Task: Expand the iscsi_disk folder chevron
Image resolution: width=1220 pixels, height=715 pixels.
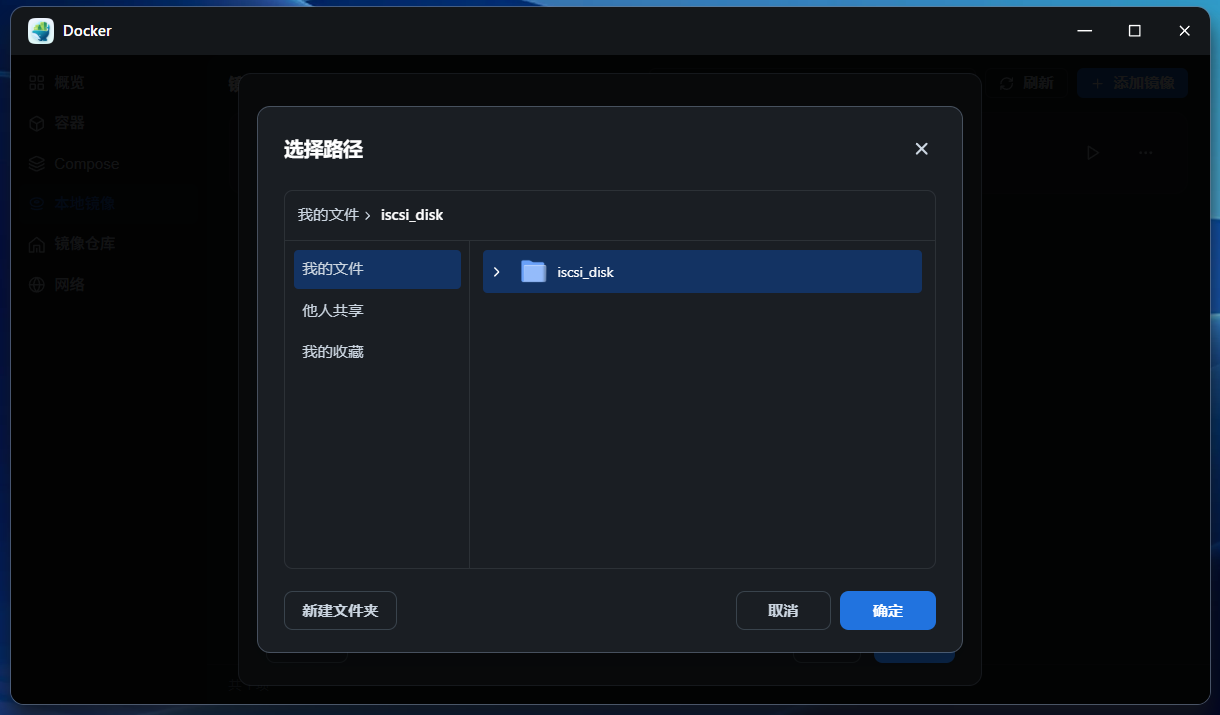Action: pos(497,272)
